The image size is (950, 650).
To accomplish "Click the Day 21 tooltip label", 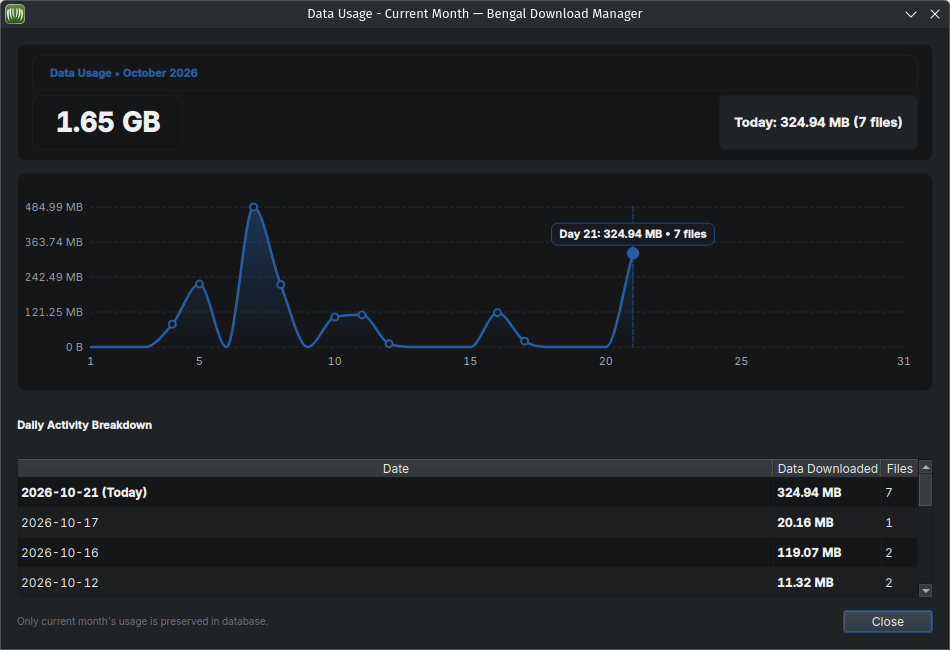I will pyautogui.click(x=633, y=234).
